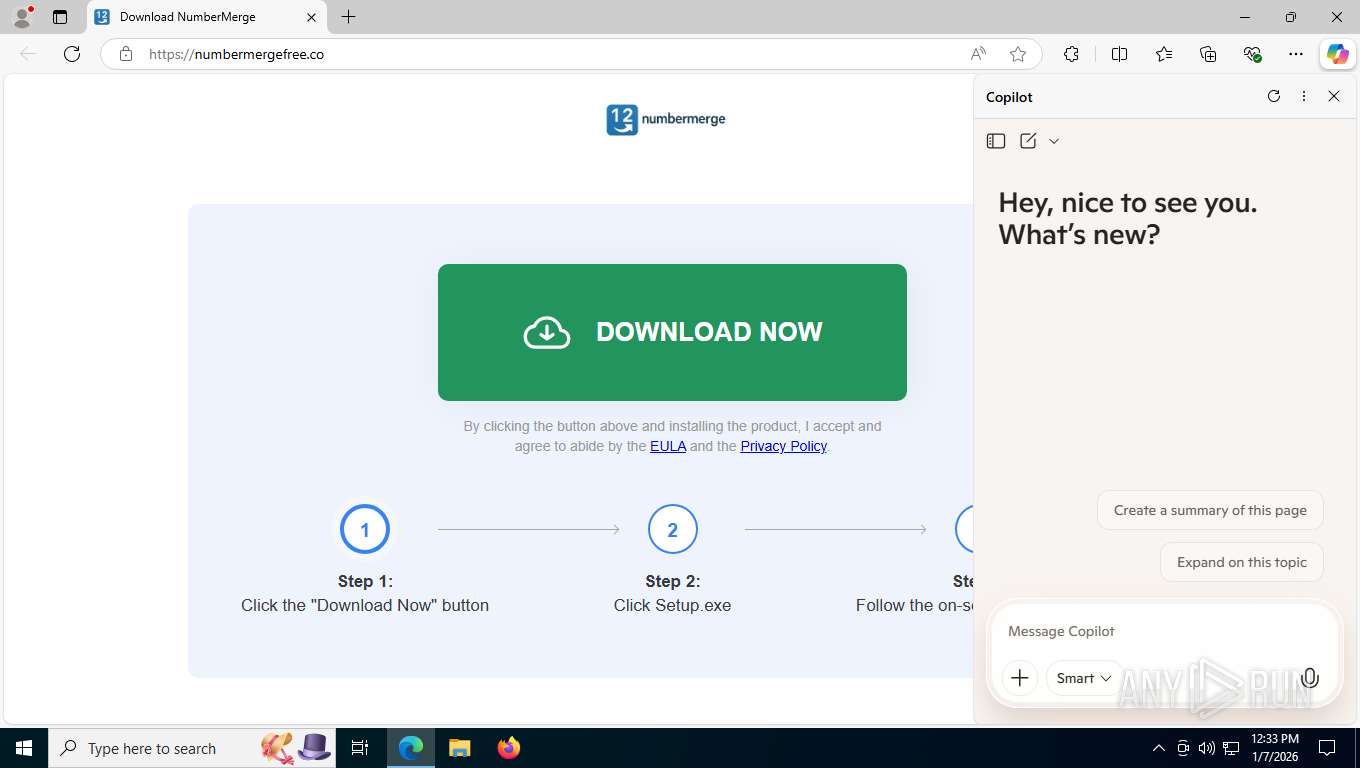Click Expand on this topic suggestion

click(x=1241, y=562)
